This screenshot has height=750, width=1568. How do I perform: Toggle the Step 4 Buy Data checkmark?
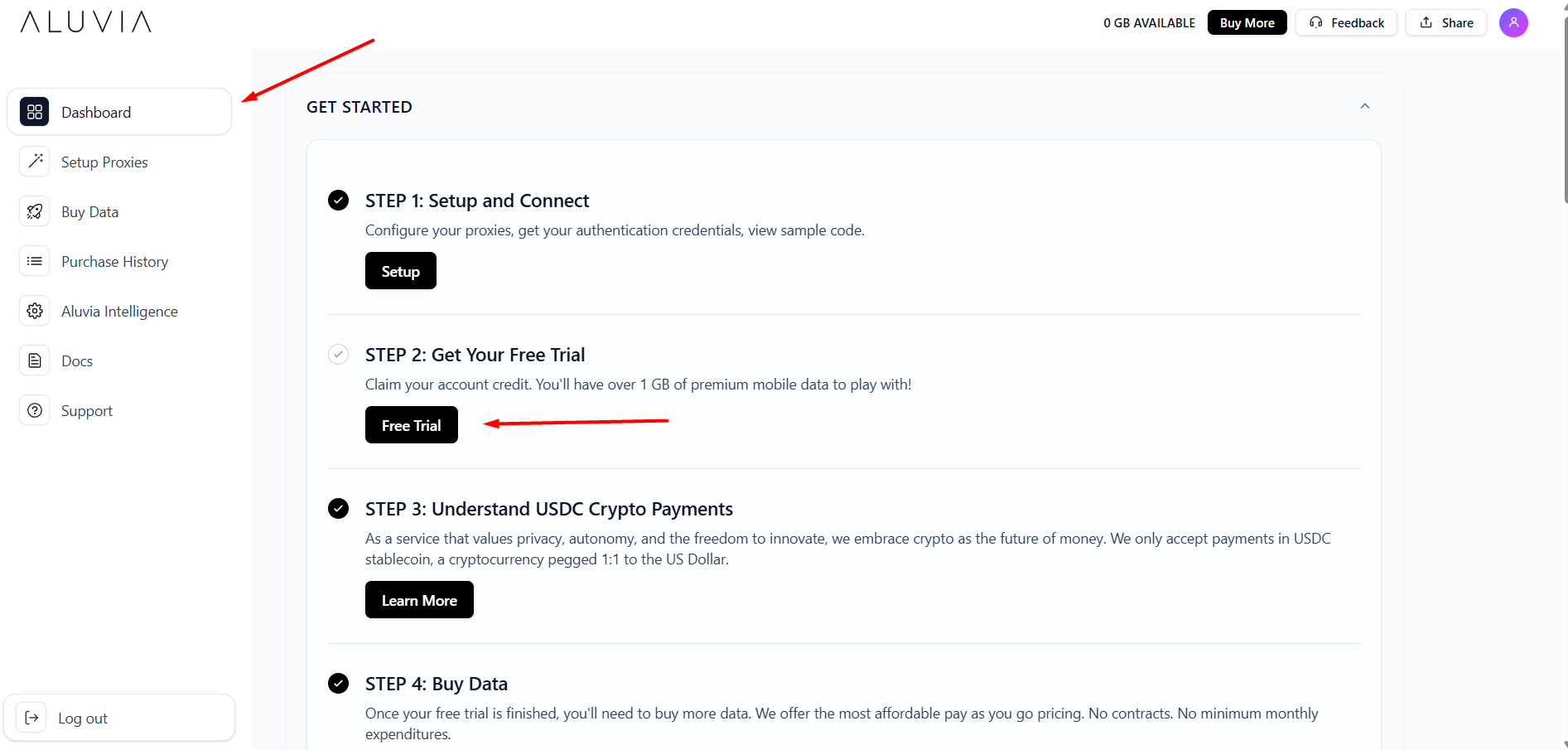point(338,684)
